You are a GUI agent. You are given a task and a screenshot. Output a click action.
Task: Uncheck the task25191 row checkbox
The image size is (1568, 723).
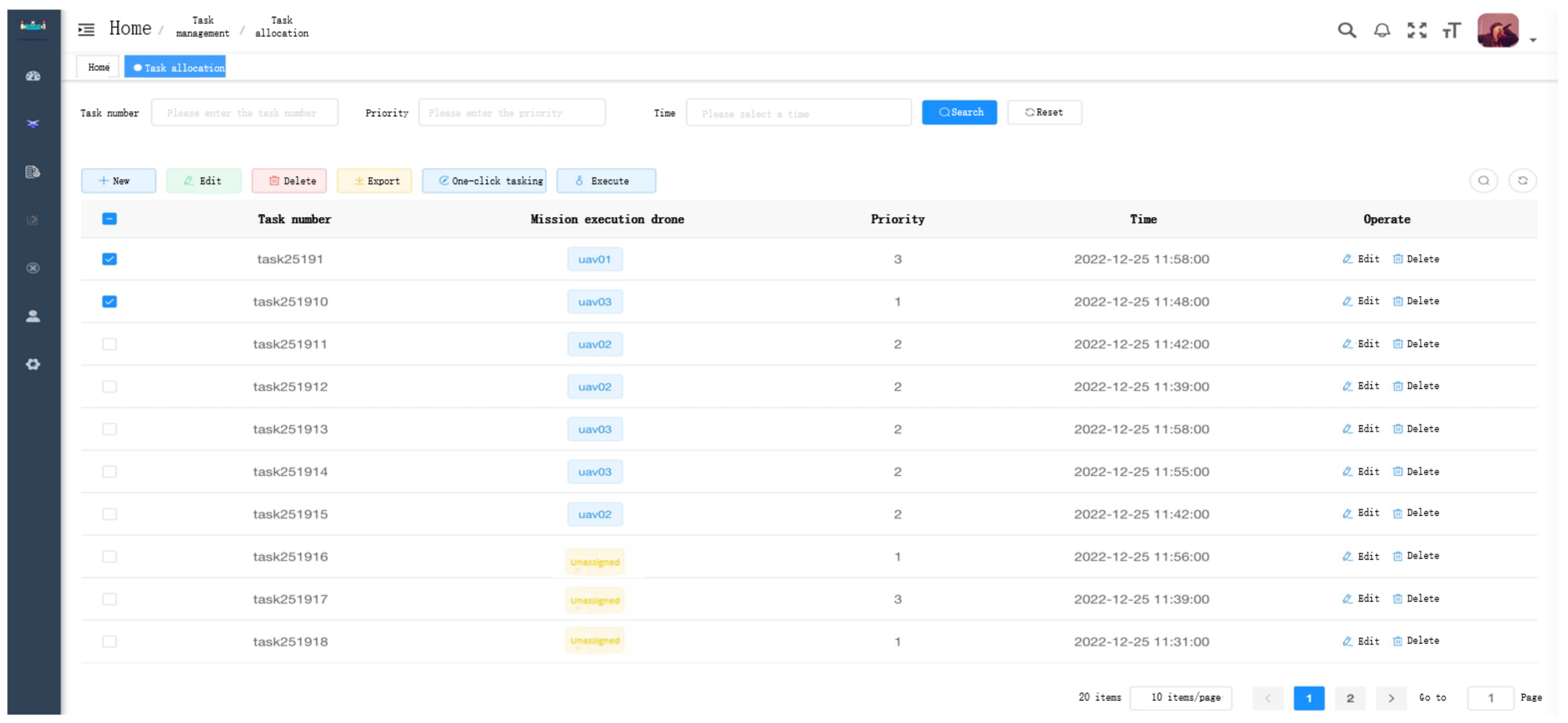pyautogui.click(x=110, y=260)
